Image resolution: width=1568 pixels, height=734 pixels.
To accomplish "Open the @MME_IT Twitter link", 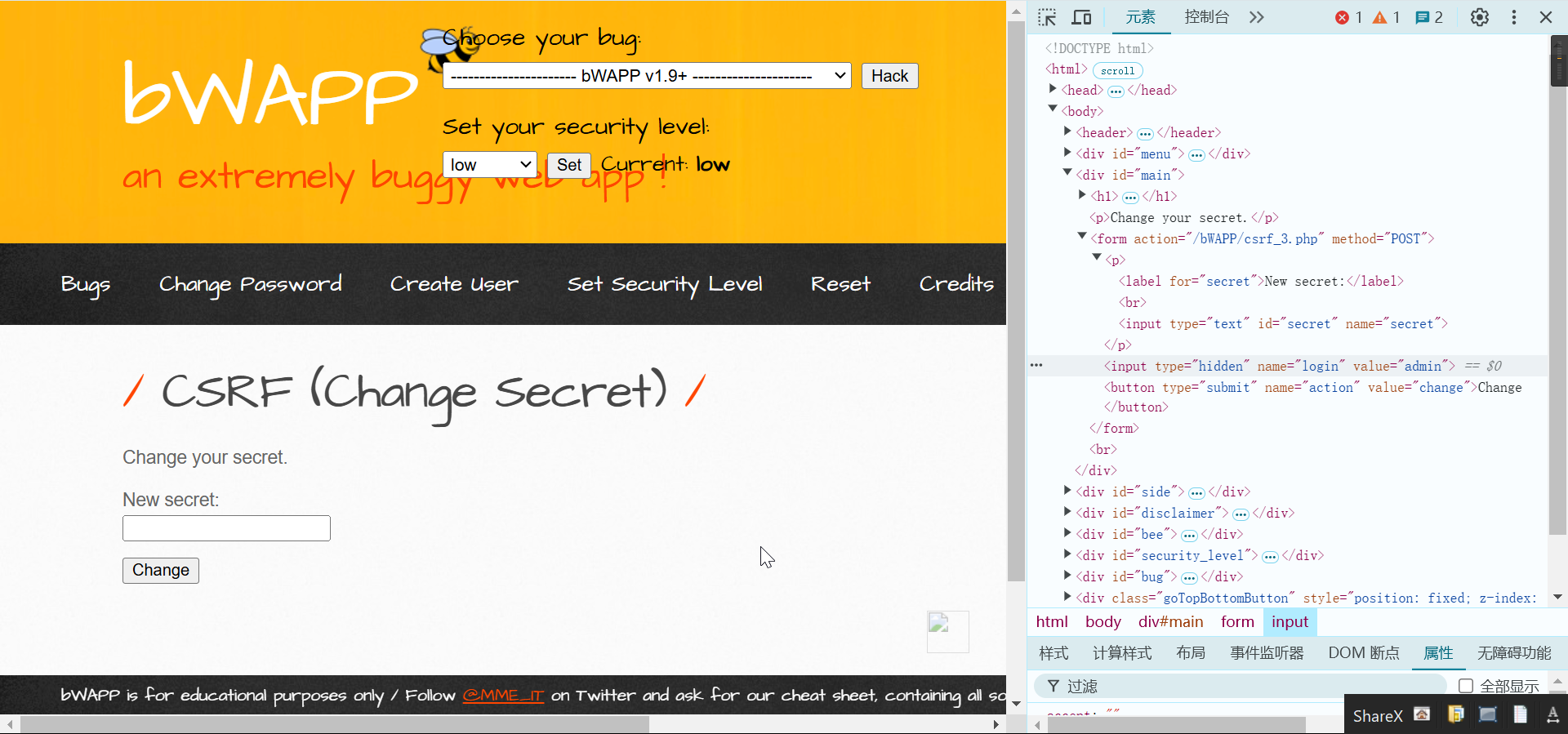I will click(503, 696).
